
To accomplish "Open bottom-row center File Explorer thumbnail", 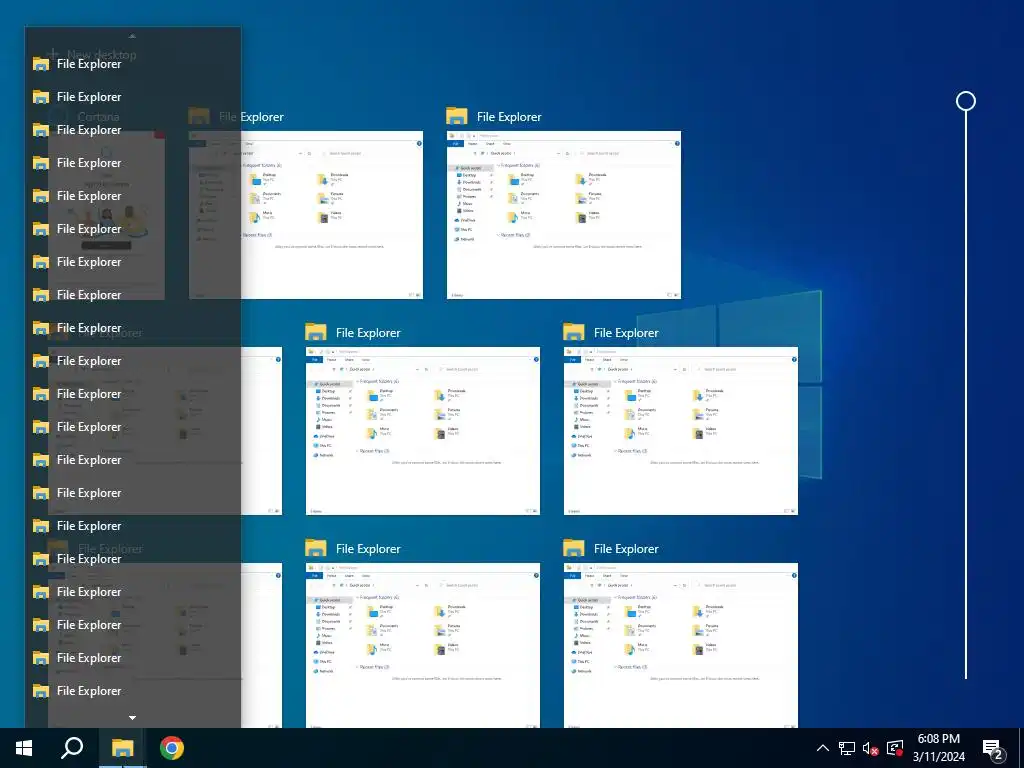I will click(423, 645).
